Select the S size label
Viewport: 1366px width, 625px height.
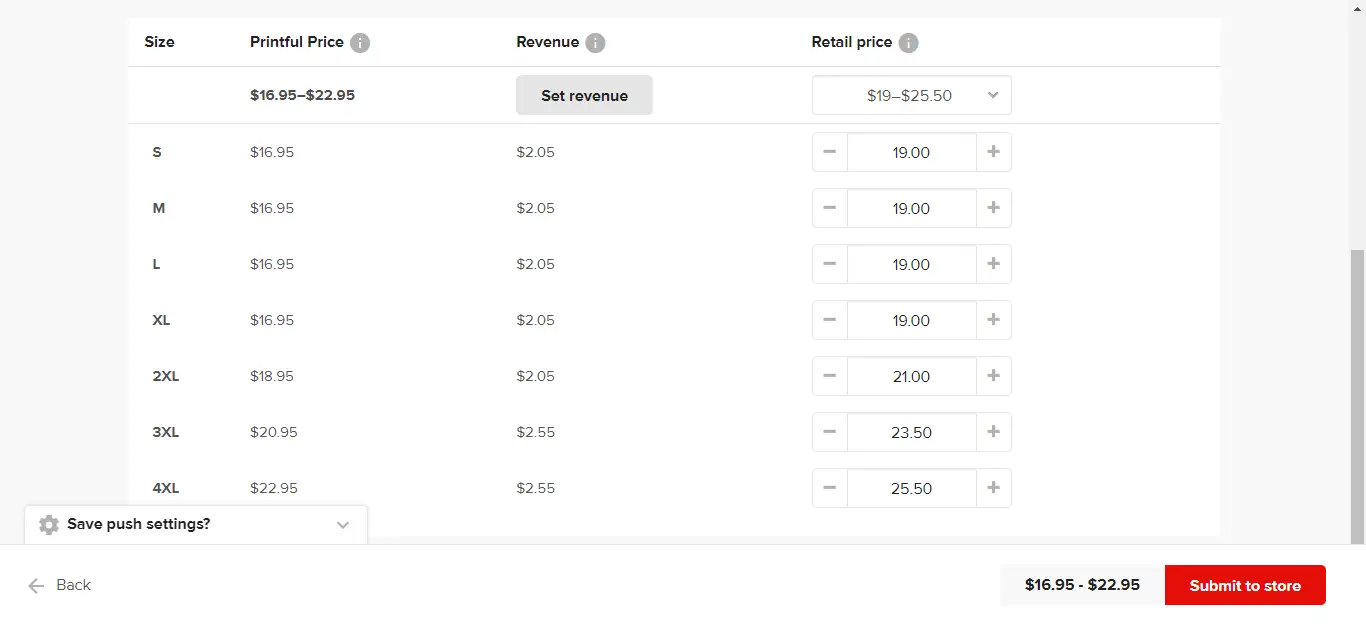point(157,152)
